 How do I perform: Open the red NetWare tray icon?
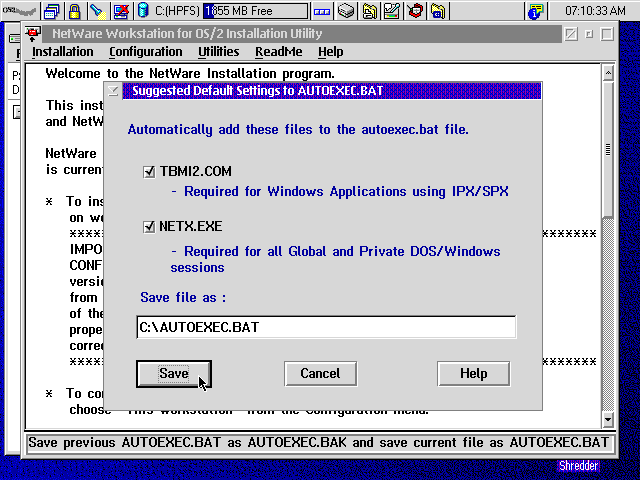pyautogui.click(x=415, y=11)
